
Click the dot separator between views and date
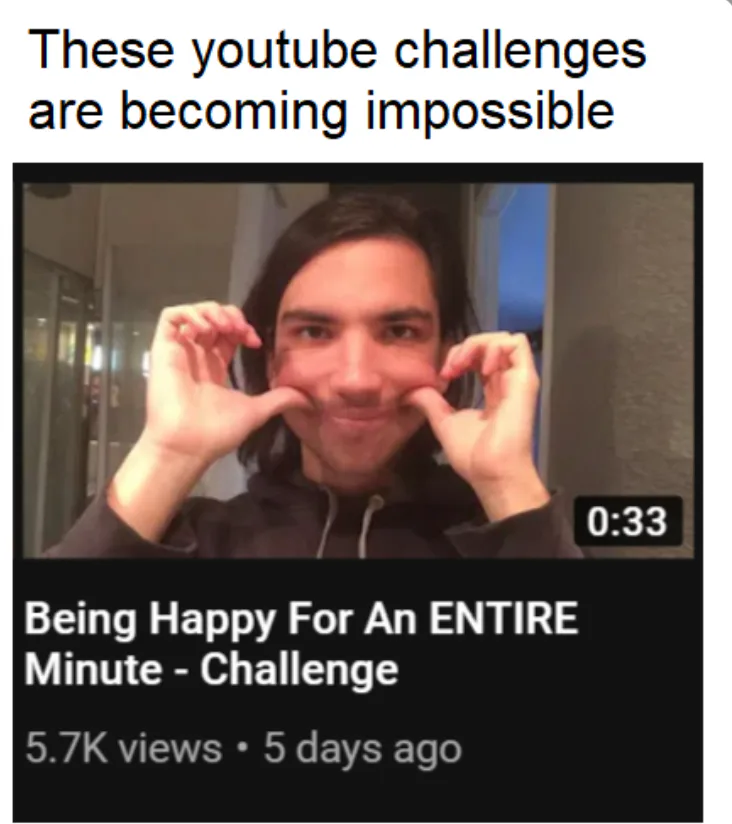243,748
